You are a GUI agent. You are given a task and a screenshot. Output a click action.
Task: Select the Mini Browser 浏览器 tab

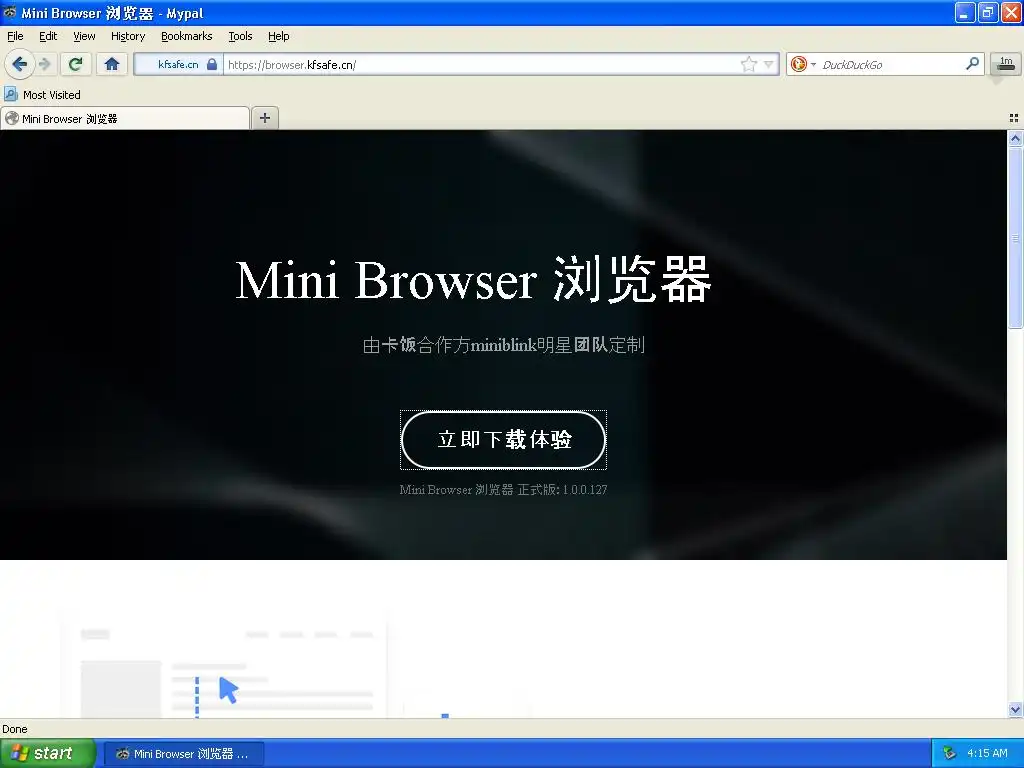(125, 118)
